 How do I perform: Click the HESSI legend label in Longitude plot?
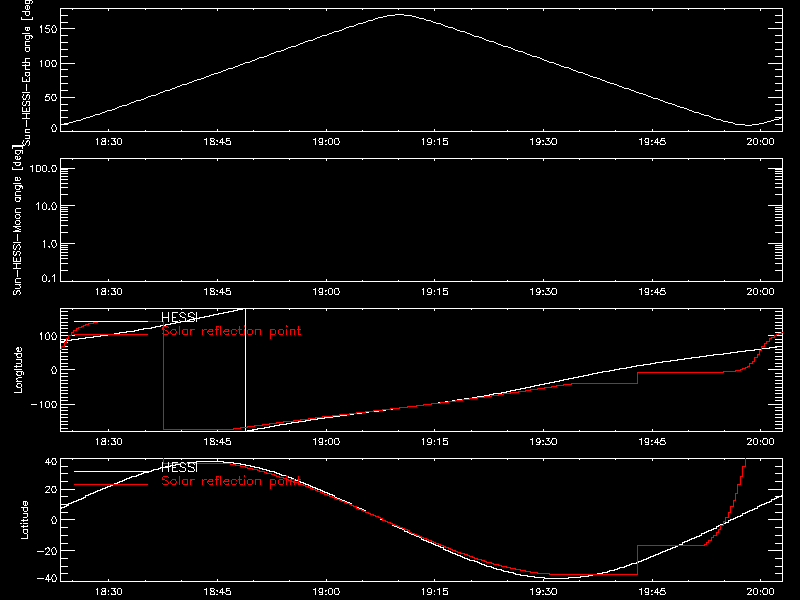pos(179,317)
